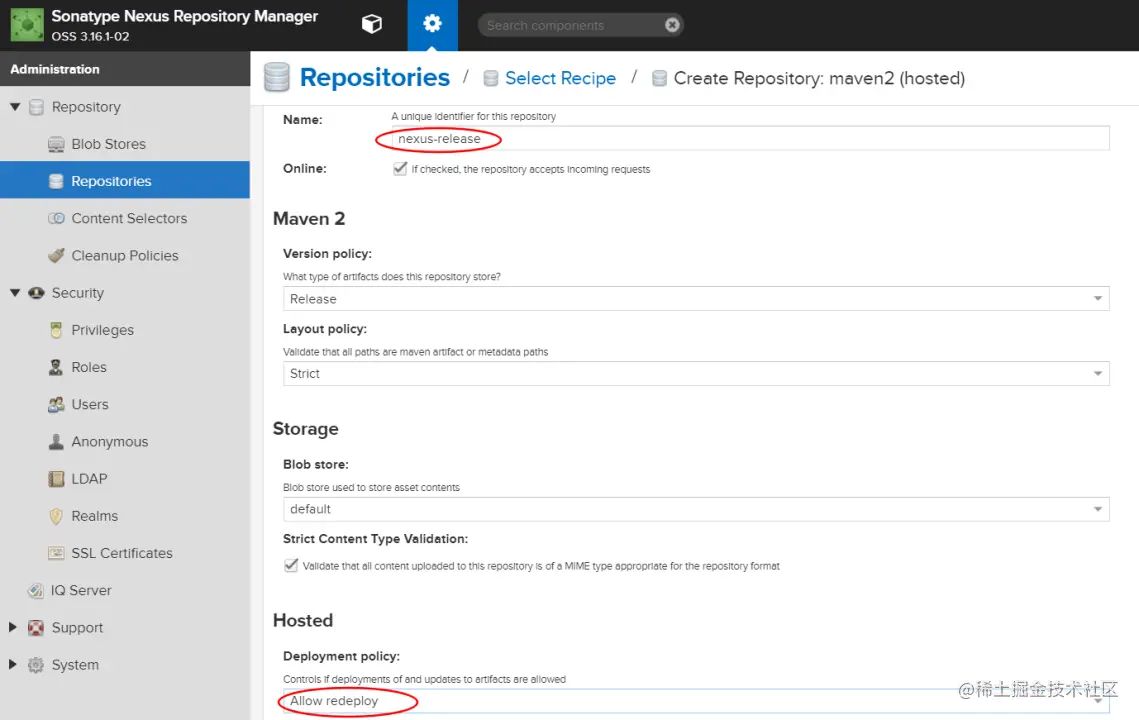
Task: Collapse the Security tree section arrow
Action: pyautogui.click(x=15, y=293)
